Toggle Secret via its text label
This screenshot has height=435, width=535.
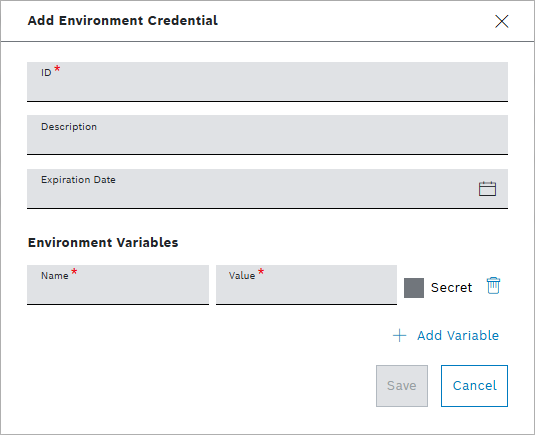coord(451,288)
